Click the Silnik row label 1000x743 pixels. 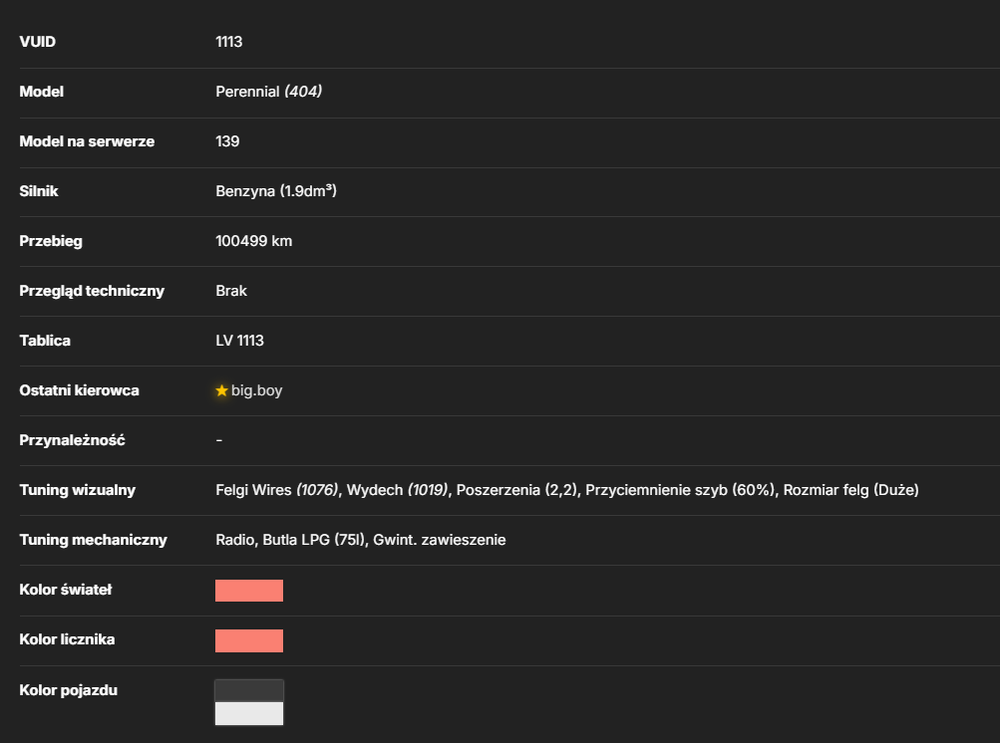(39, 191)
